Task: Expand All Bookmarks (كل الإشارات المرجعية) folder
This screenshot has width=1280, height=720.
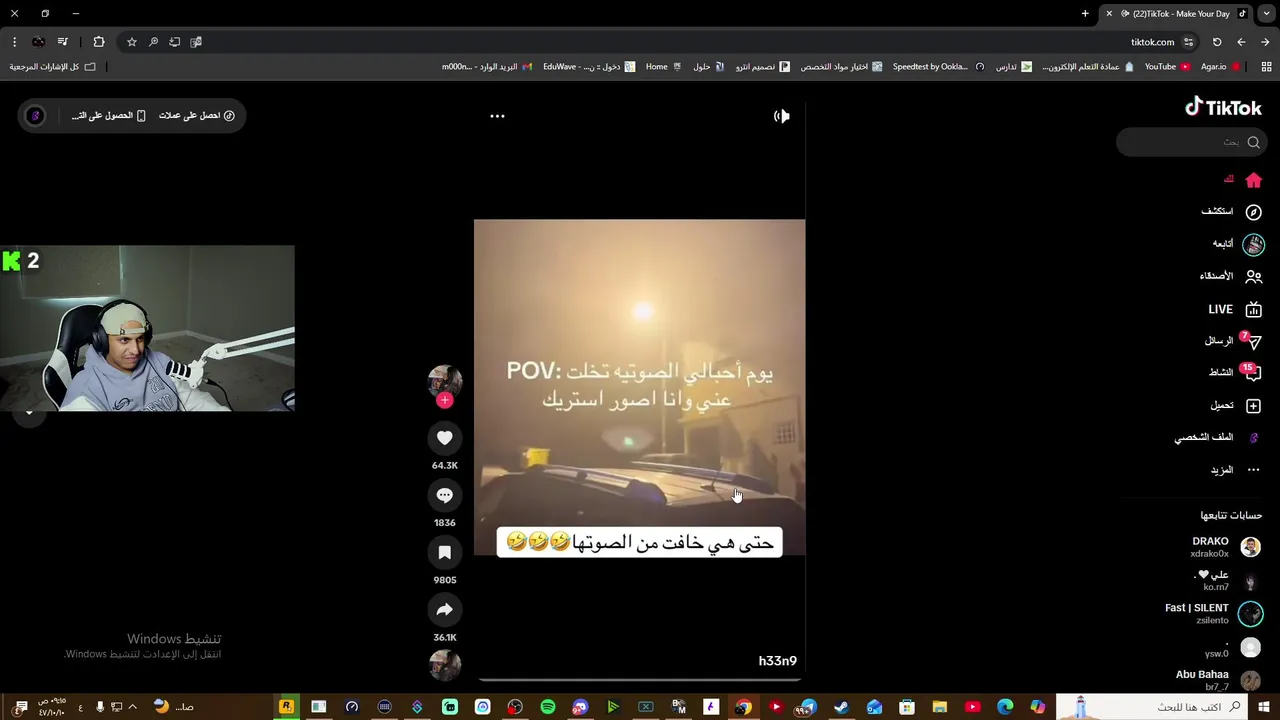Action: tap(52, 67)
